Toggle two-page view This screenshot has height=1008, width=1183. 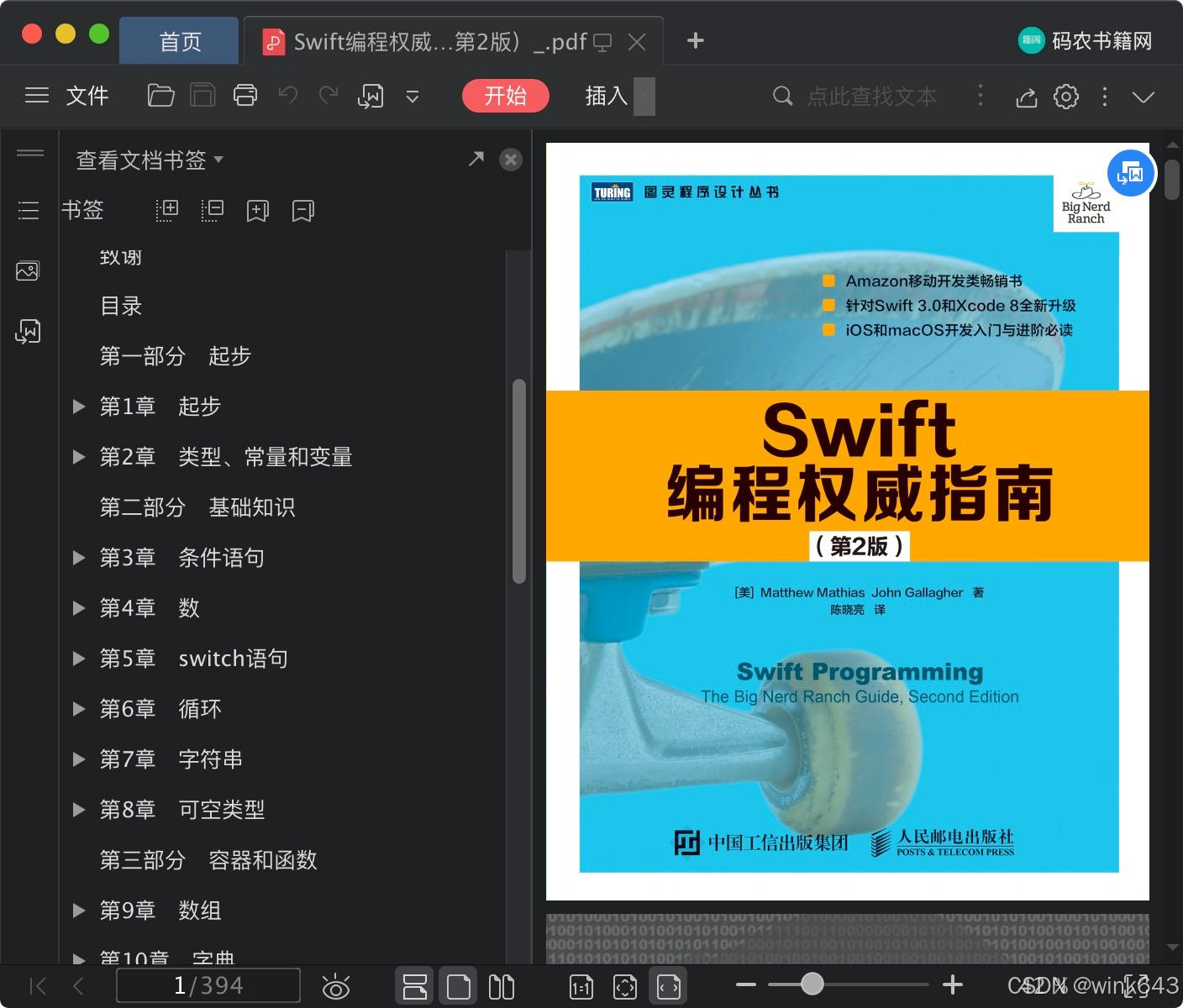pos(502,986)
